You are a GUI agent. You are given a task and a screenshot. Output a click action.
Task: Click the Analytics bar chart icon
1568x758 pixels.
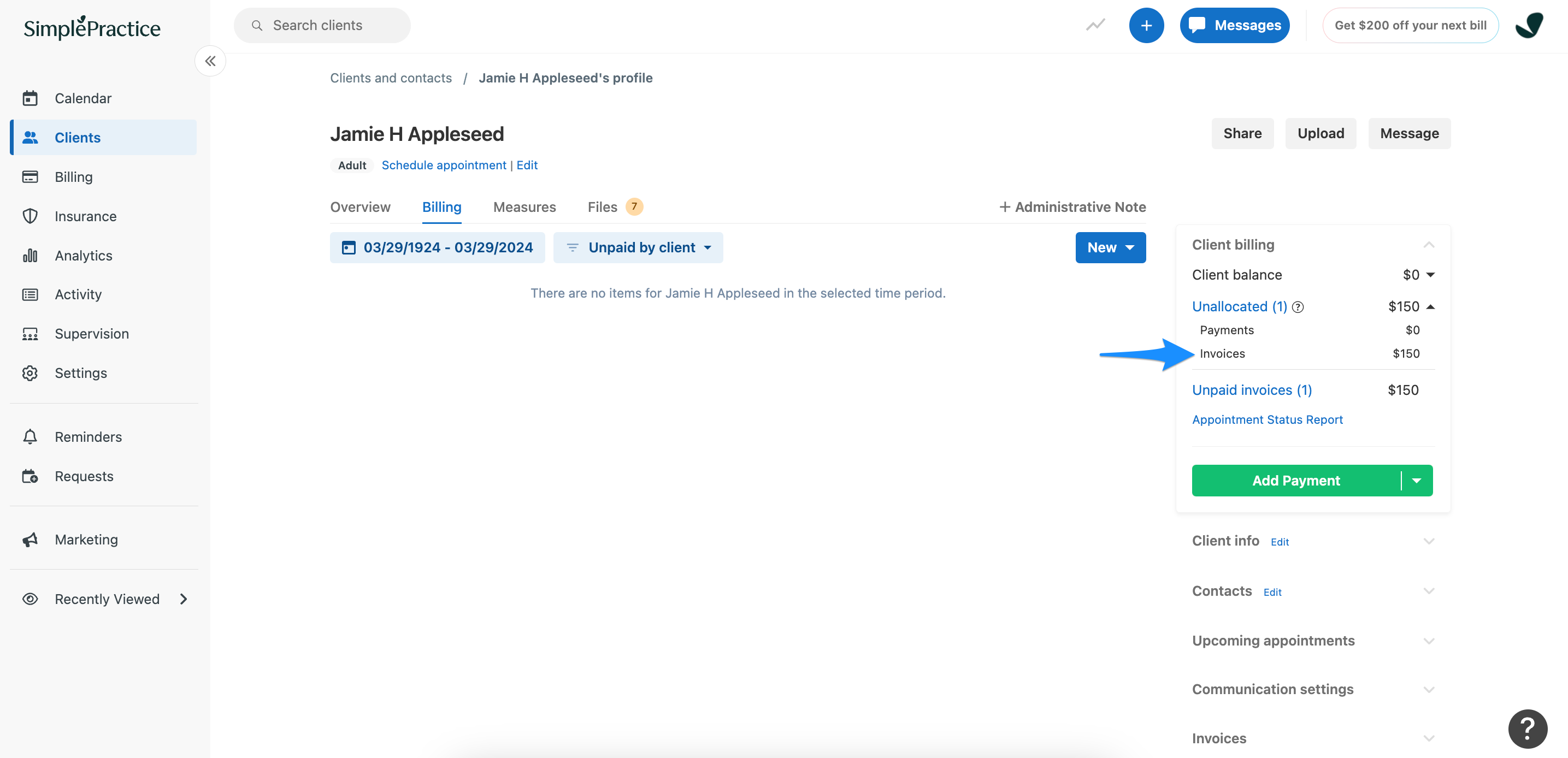click(30, 256)
